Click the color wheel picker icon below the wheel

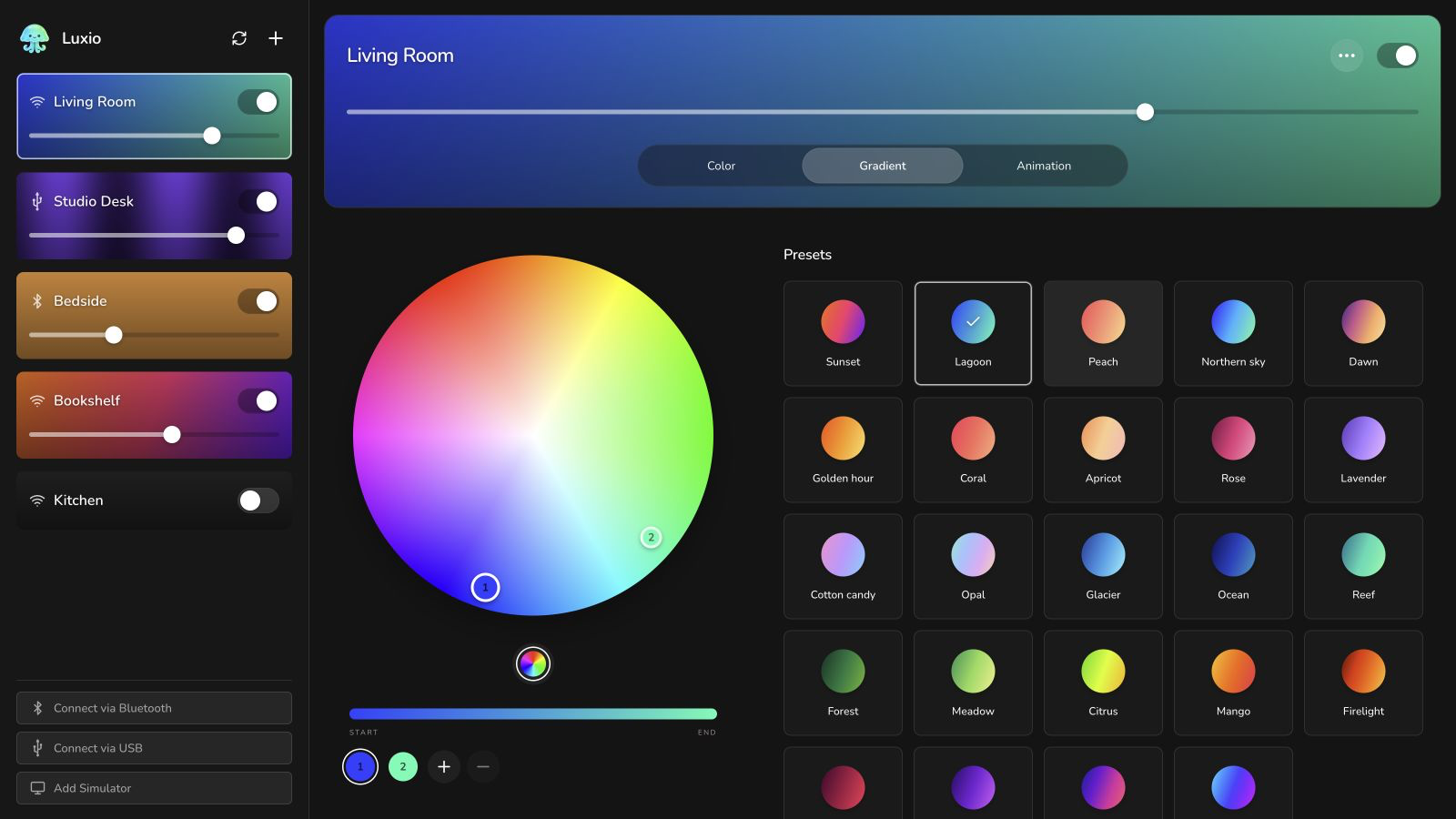pyautogui.click(x=533, y=664)
